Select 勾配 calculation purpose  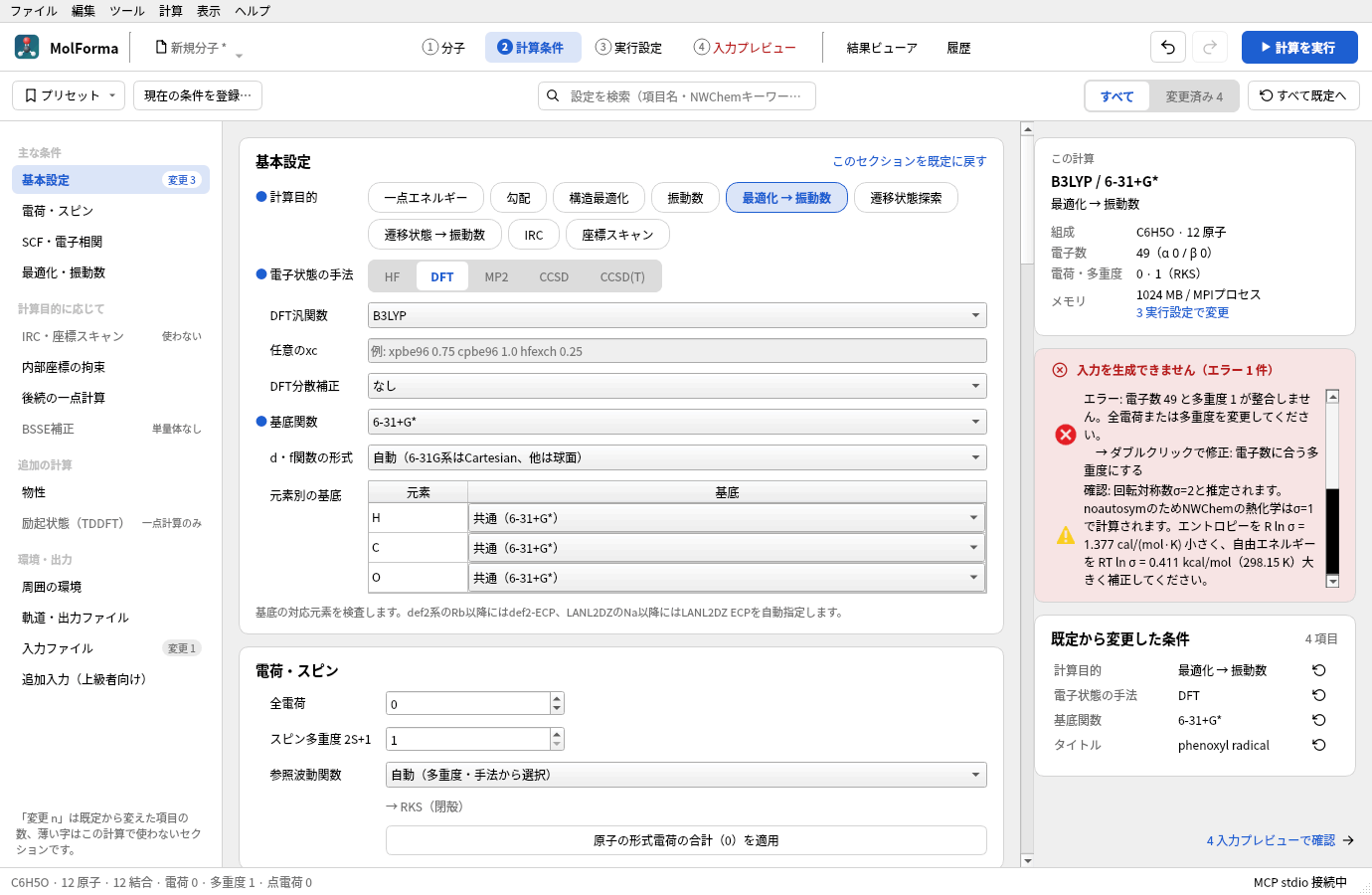pos(518,198)
